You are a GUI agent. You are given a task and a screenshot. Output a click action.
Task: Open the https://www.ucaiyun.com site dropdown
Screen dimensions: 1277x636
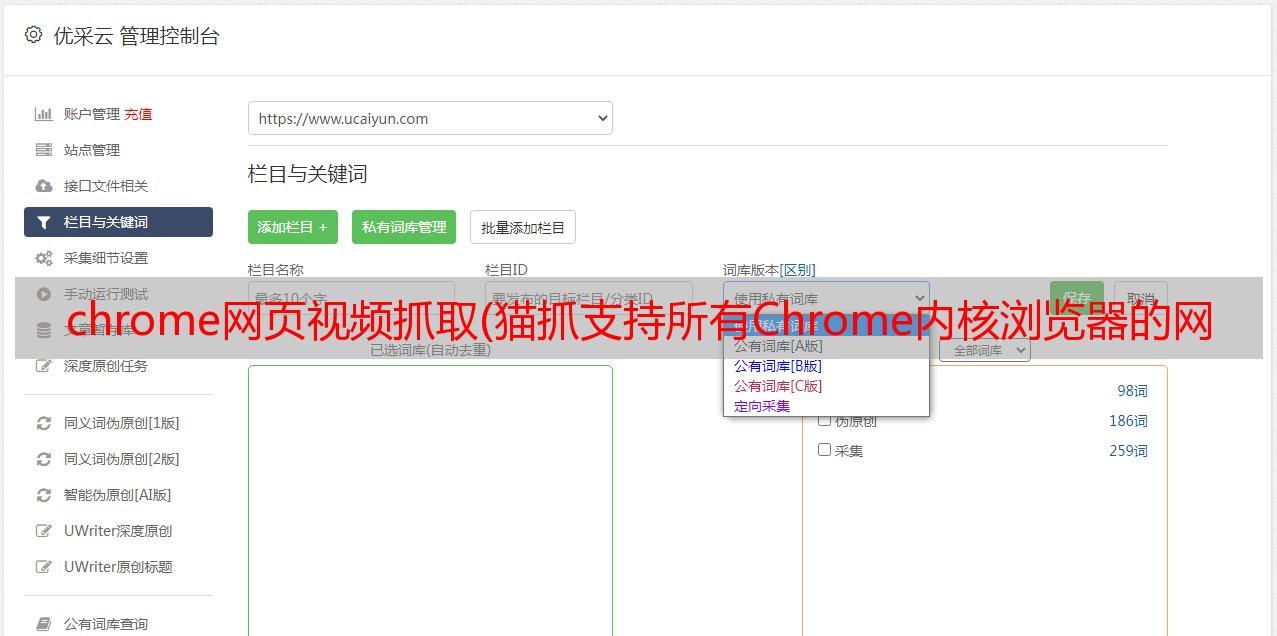point(430,118)
